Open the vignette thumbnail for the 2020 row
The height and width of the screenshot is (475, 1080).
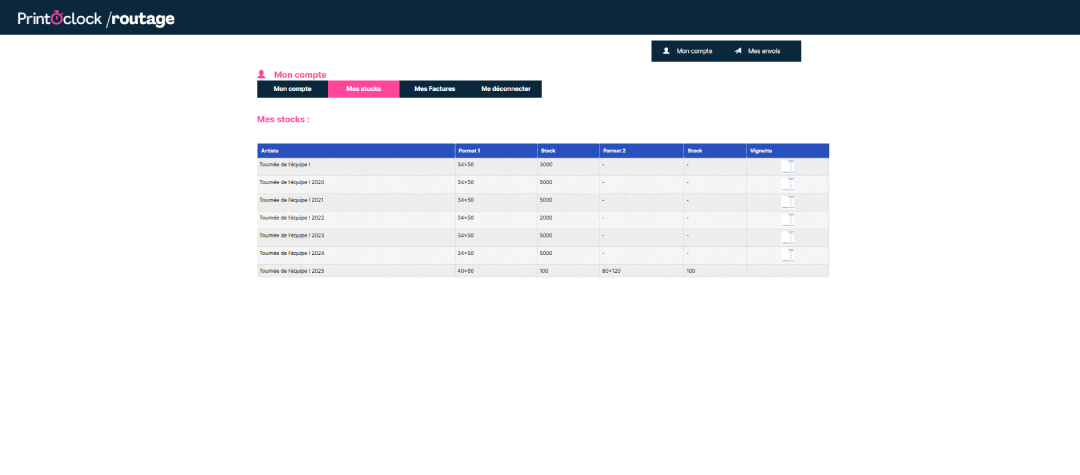coord(789,184)
